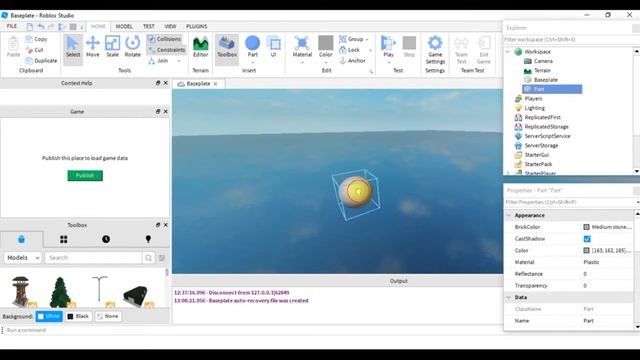Activate the Scale tool
The image size is (640, 360).
pos(112,47)
